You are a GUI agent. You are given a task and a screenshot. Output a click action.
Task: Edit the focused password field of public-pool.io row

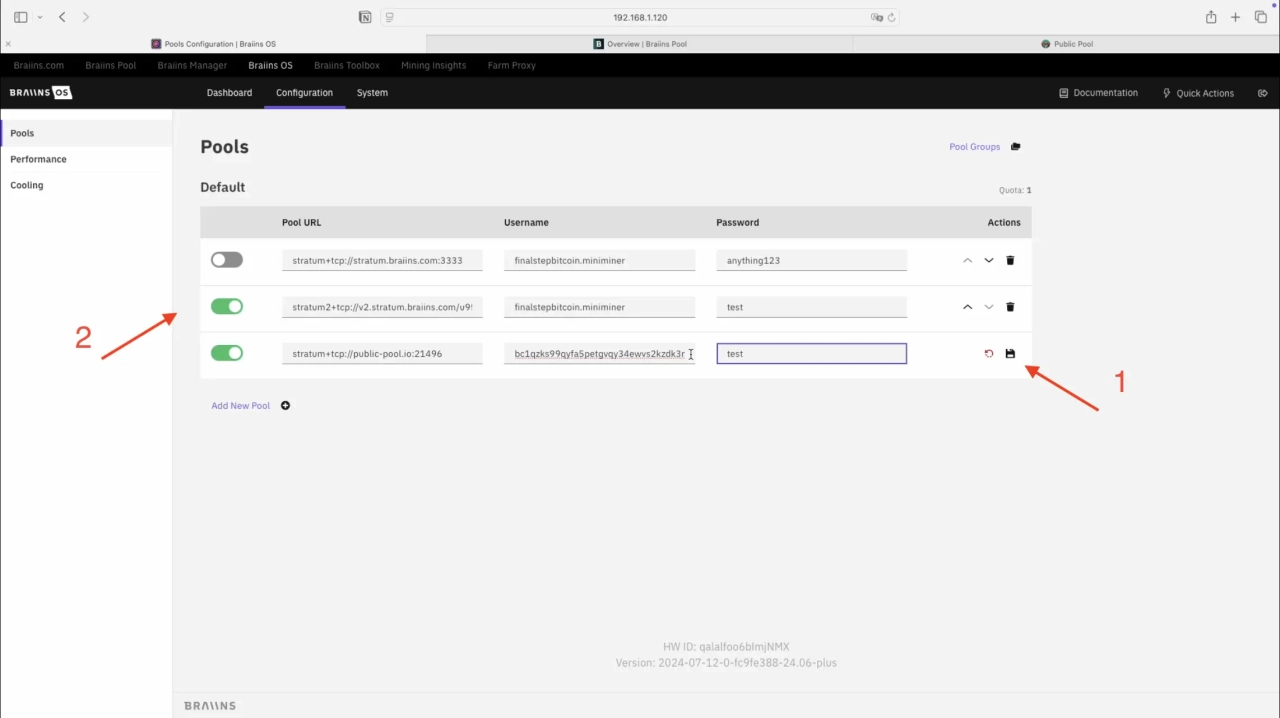pos(812,353)
